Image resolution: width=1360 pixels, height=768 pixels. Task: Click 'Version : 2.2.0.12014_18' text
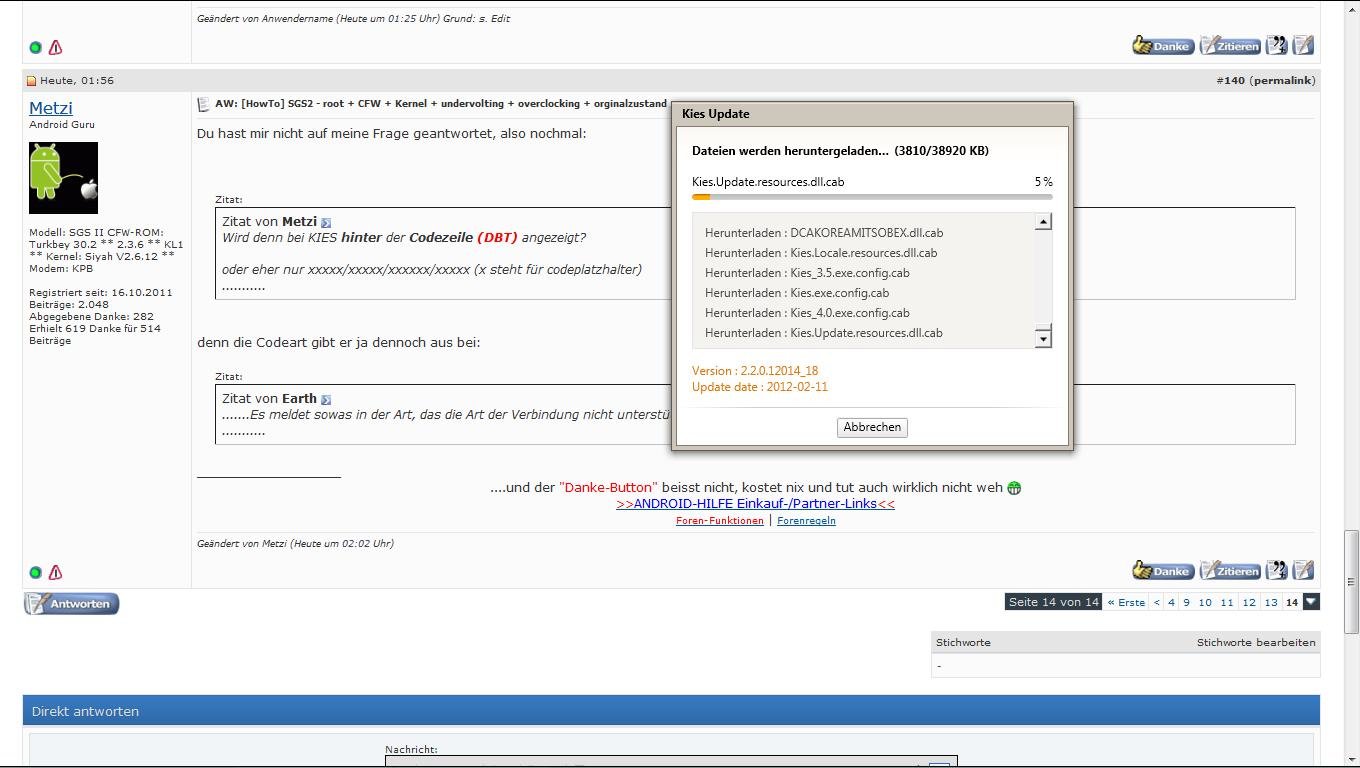pyautogui.click(x=755, y=371)
